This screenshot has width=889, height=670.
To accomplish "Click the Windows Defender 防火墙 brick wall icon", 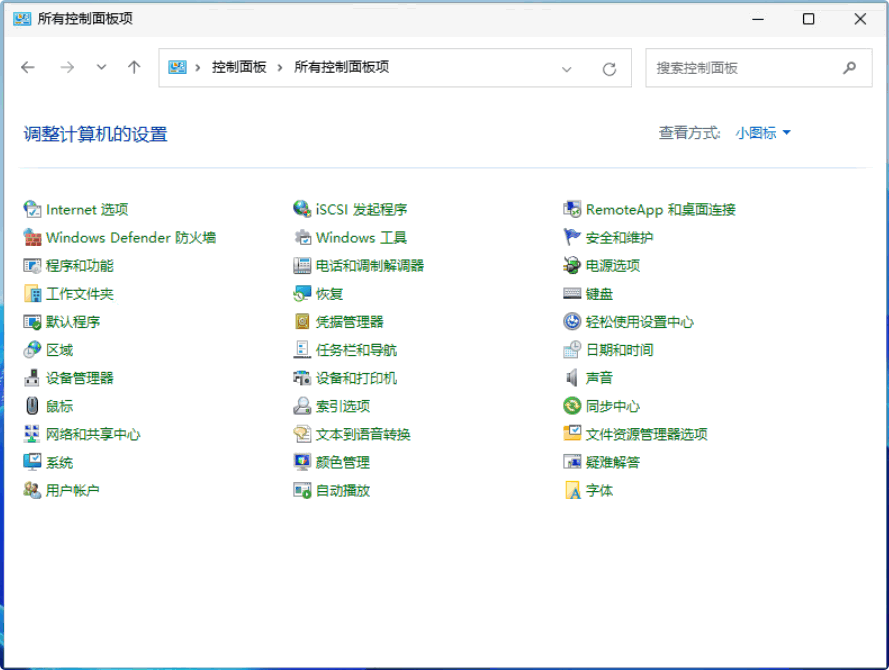I will tap(32, 238).
